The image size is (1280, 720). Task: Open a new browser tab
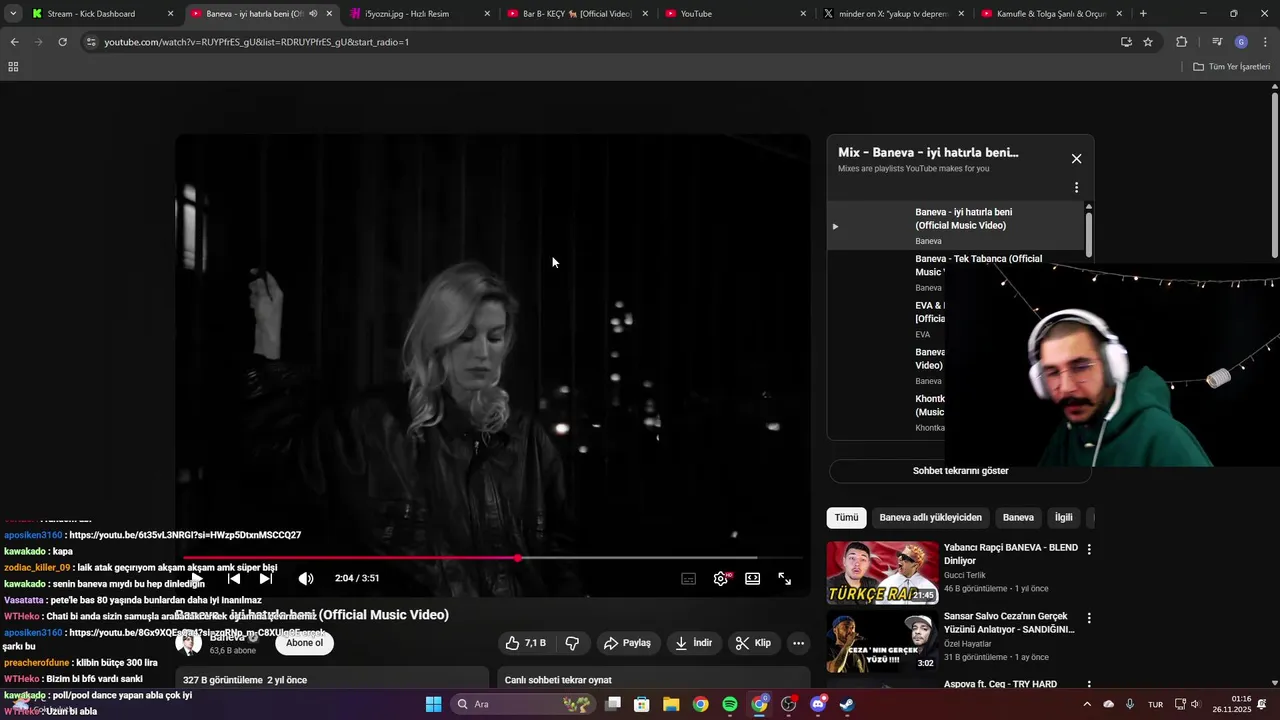pos(1143,14)
